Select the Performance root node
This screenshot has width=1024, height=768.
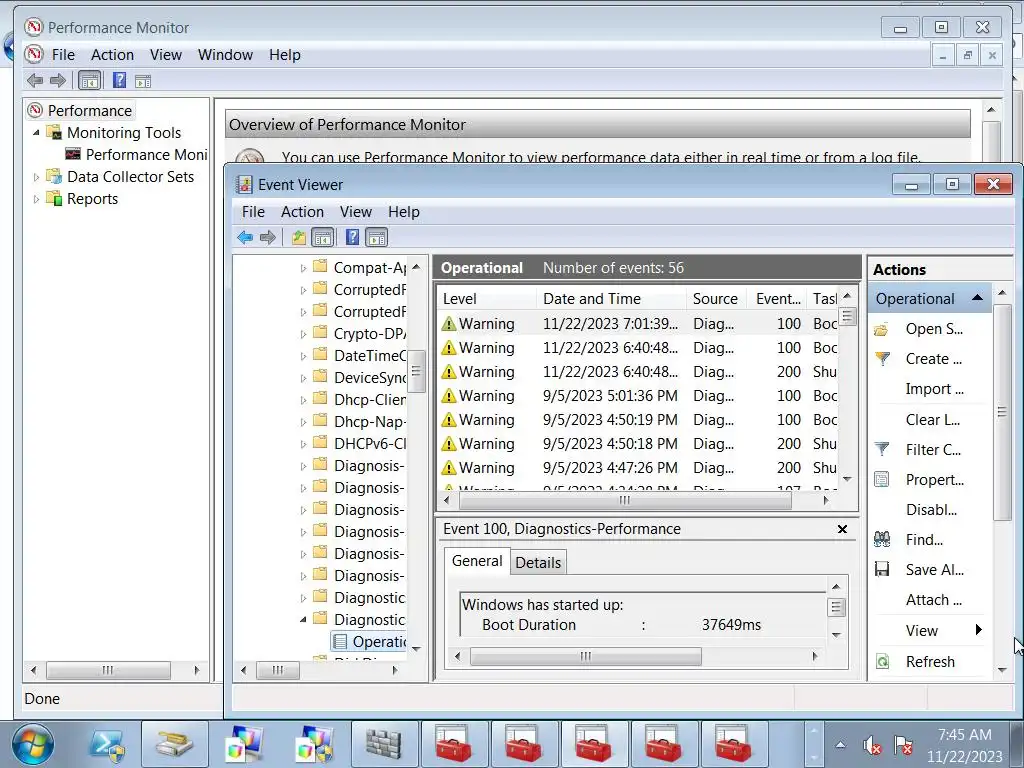coord(81,110)
